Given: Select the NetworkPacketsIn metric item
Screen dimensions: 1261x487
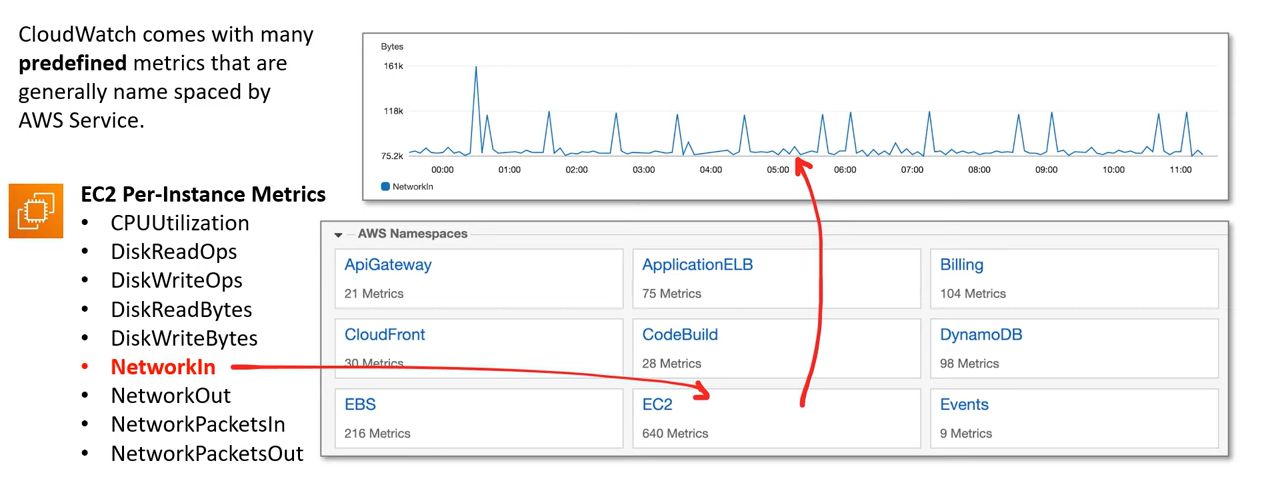Looking at the screenshot, I should click(x=198, y=424).
